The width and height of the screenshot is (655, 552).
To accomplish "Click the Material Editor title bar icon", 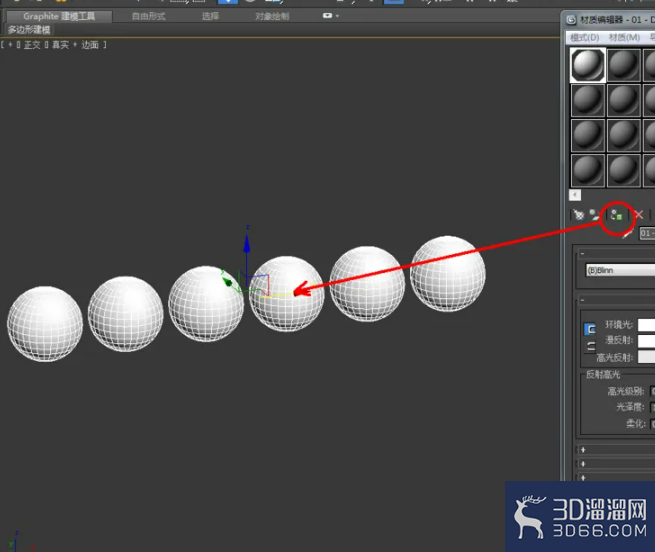I will 571,20.
